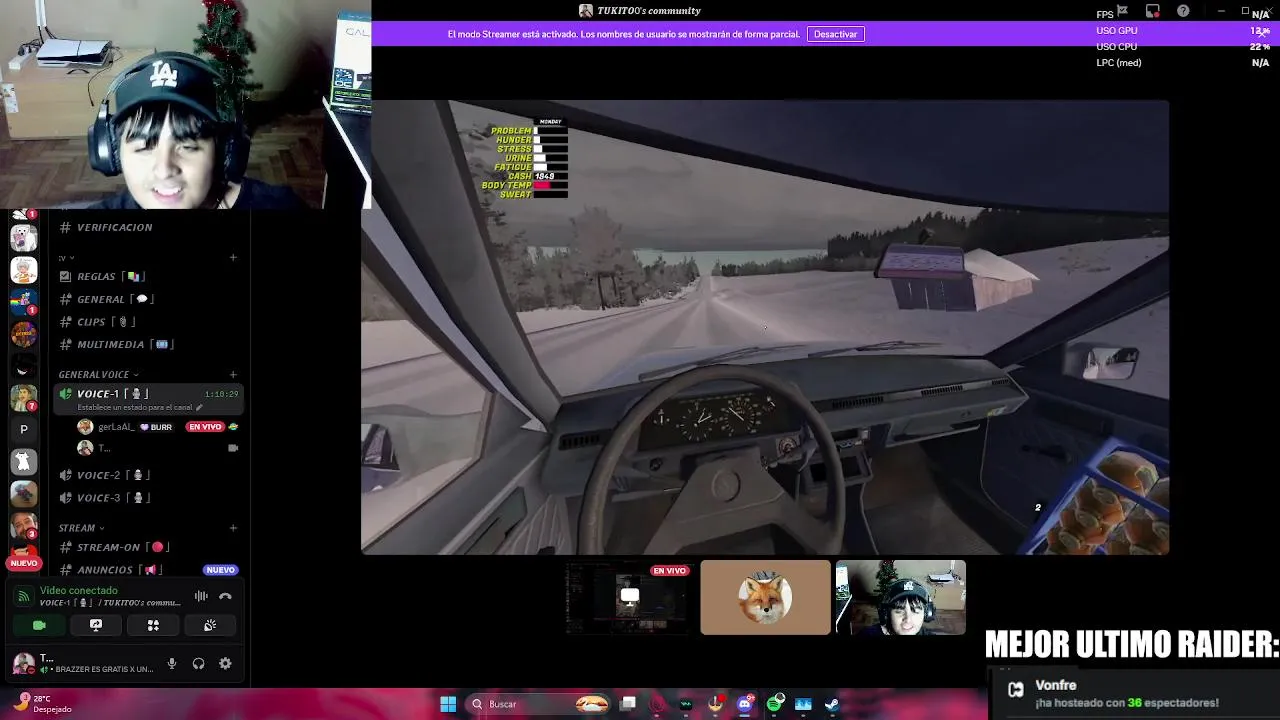Deafen with the headphones icon

[198, 663]
